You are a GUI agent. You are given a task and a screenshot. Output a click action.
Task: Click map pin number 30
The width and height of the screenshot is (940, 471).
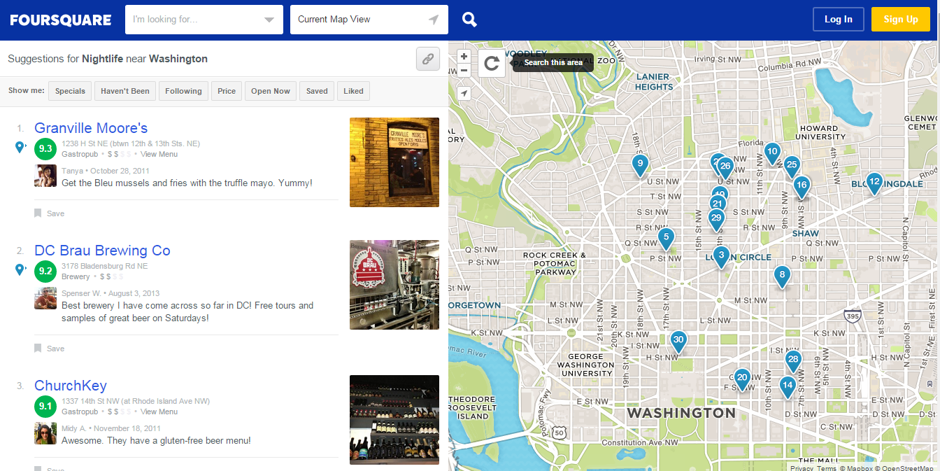click(x=678, y=341)
